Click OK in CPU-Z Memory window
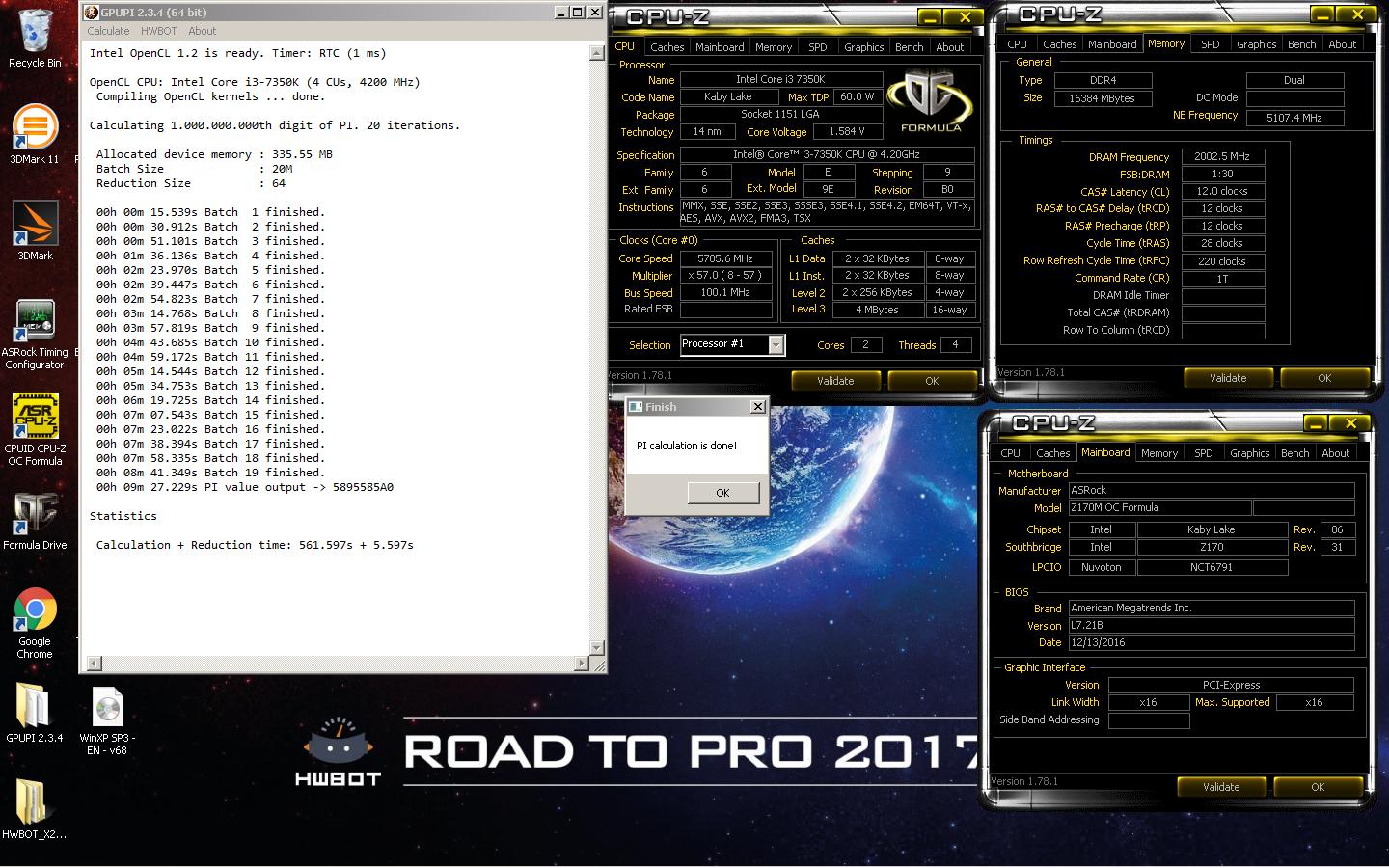This screenshot has height=868, width=1389. tap(1324, 378)
